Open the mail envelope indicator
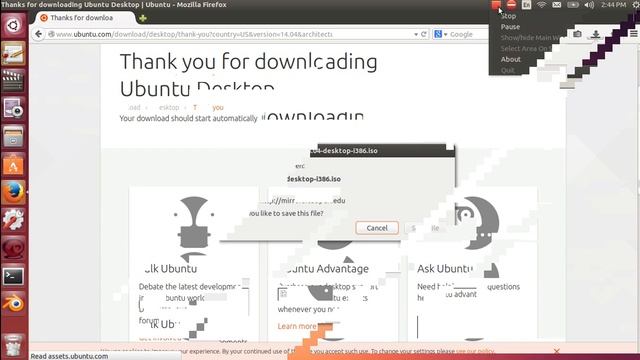Screen dimensions: 640x360 point(557,5)
